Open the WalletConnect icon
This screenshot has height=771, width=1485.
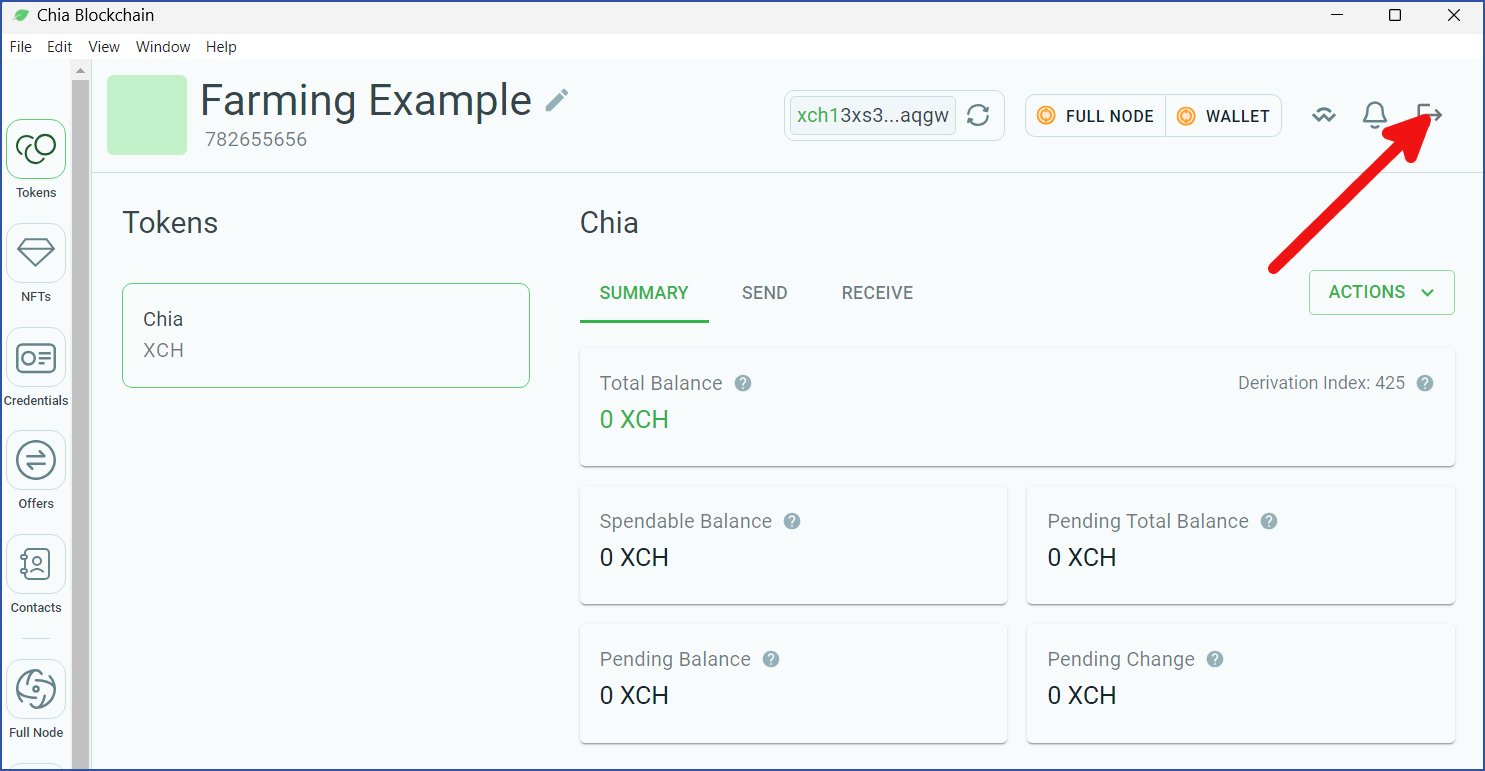coord(1324,116)
